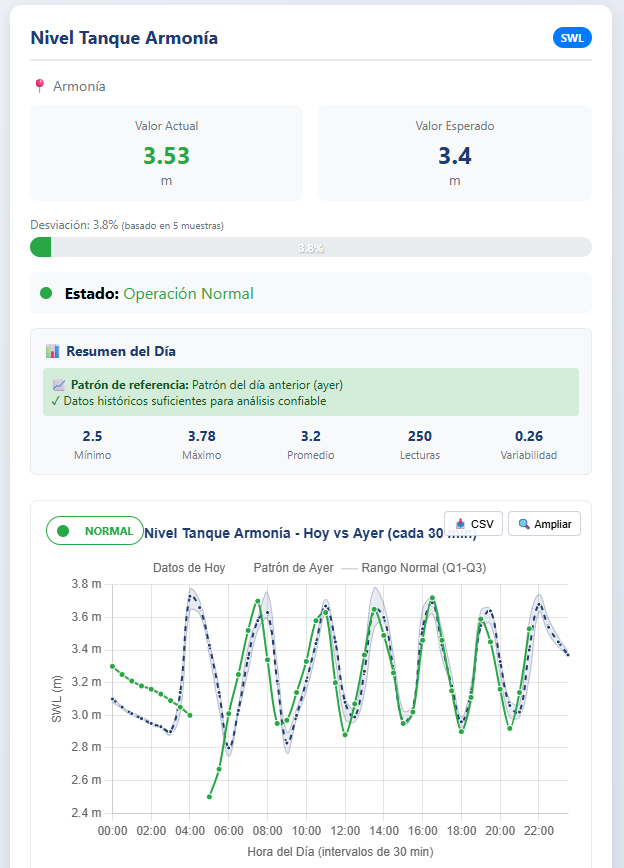Click the trend chart icon before Patrón de referencia
This screenshot has height=868, width=624.
[x=59, y=385]
